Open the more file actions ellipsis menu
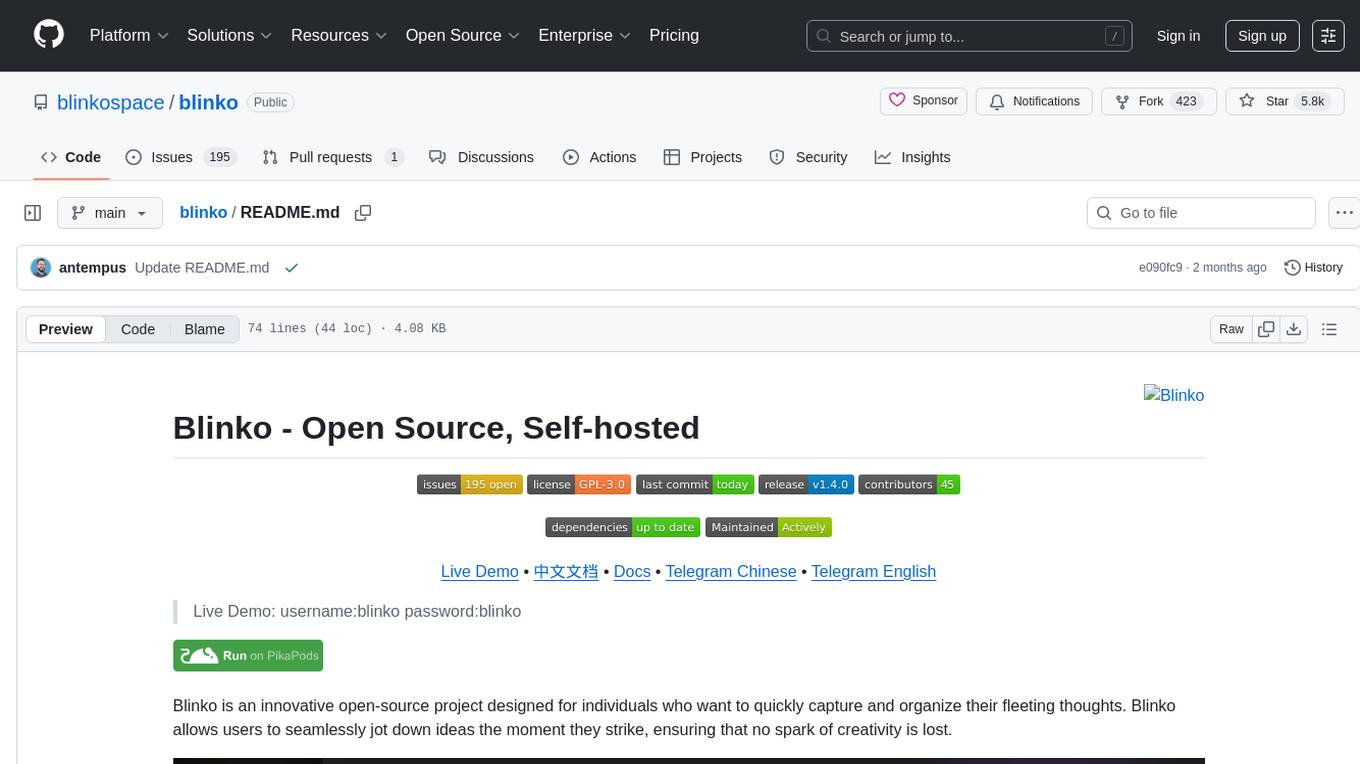Screen dimensions: 1360x764 [x=1344, y=213]
